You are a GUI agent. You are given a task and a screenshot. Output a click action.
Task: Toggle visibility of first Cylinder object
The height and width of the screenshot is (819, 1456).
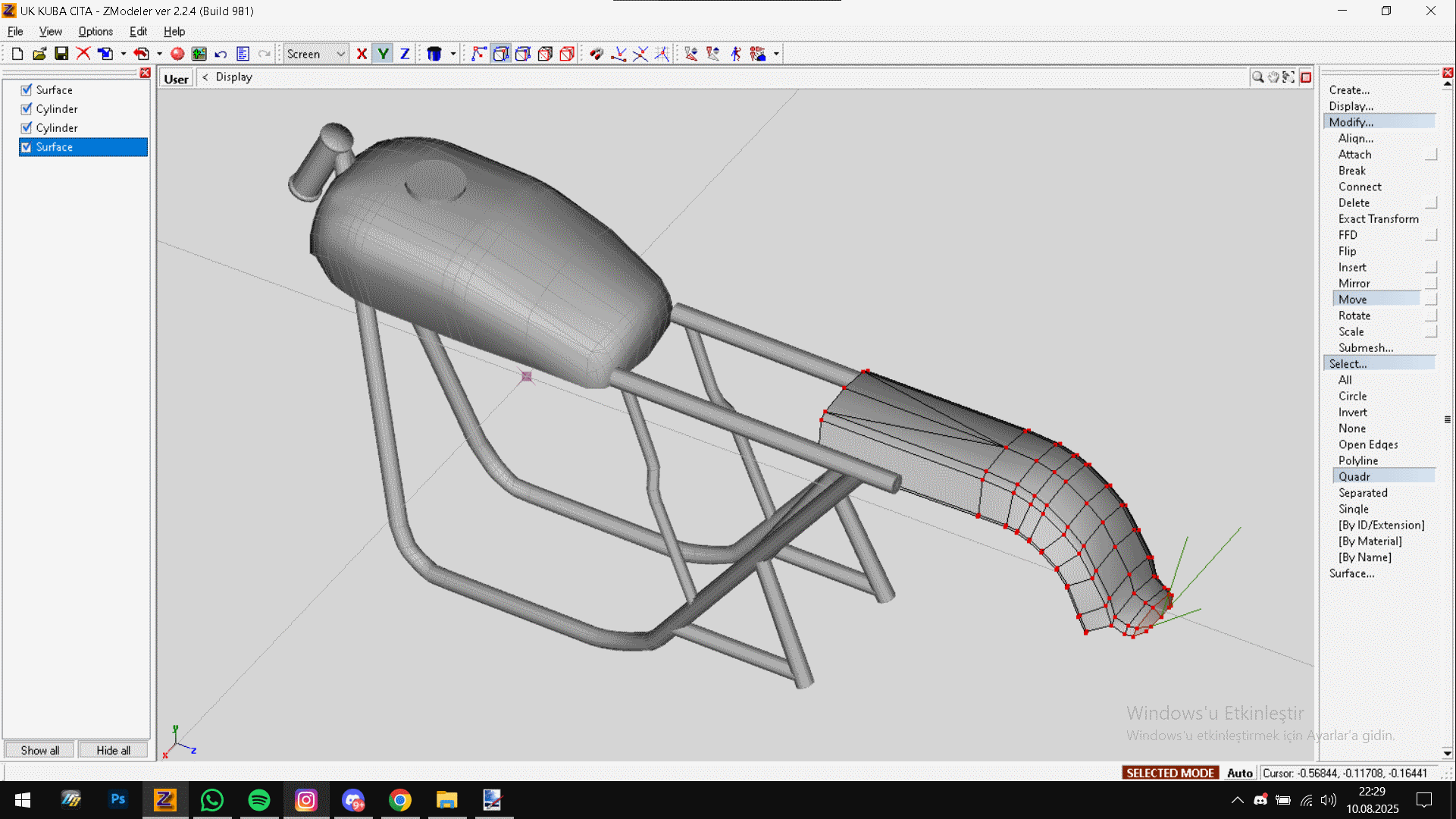tap(27, 108)
